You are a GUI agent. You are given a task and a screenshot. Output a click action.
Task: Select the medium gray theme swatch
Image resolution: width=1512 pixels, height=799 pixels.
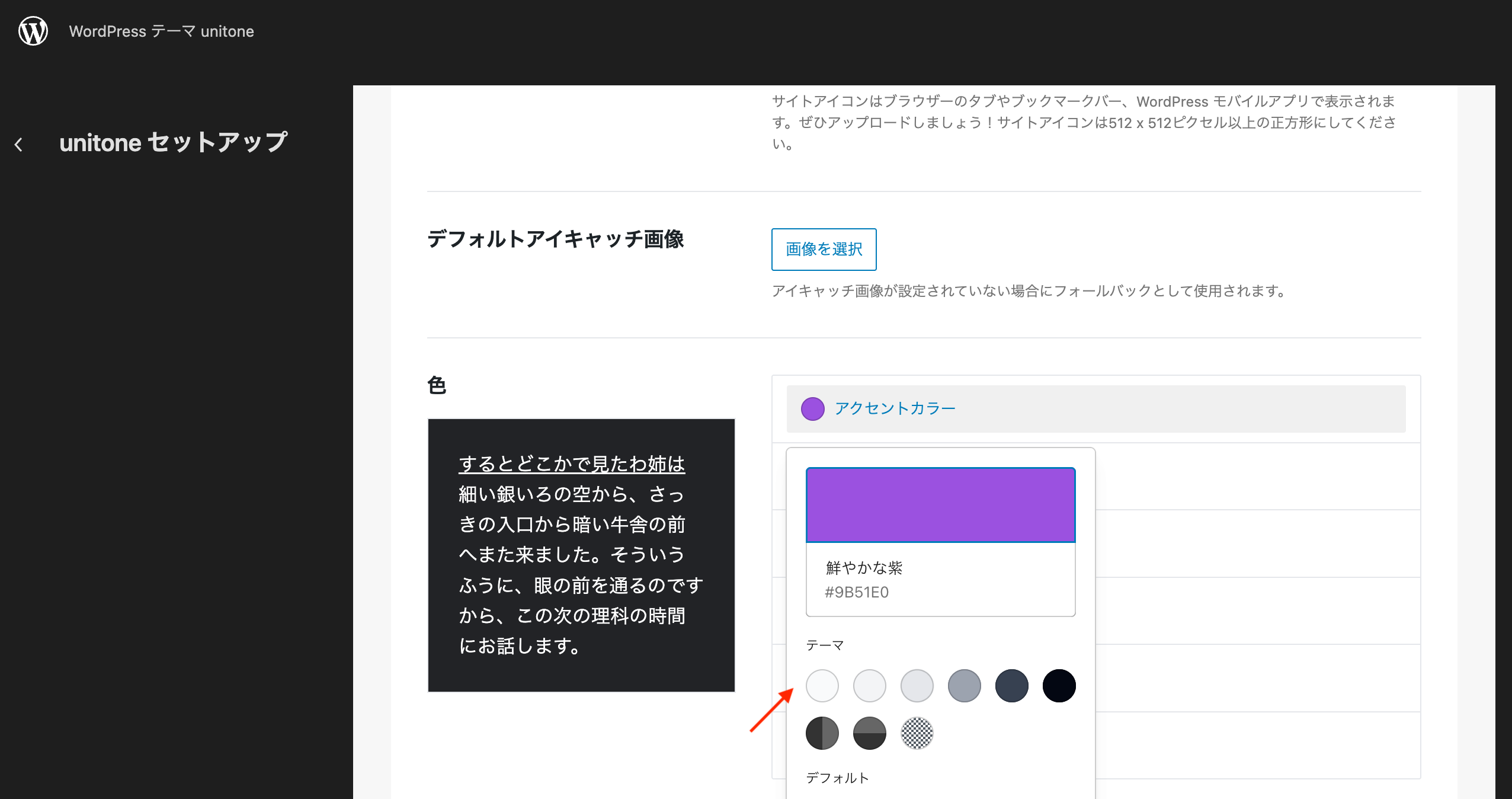pos(964,686)
